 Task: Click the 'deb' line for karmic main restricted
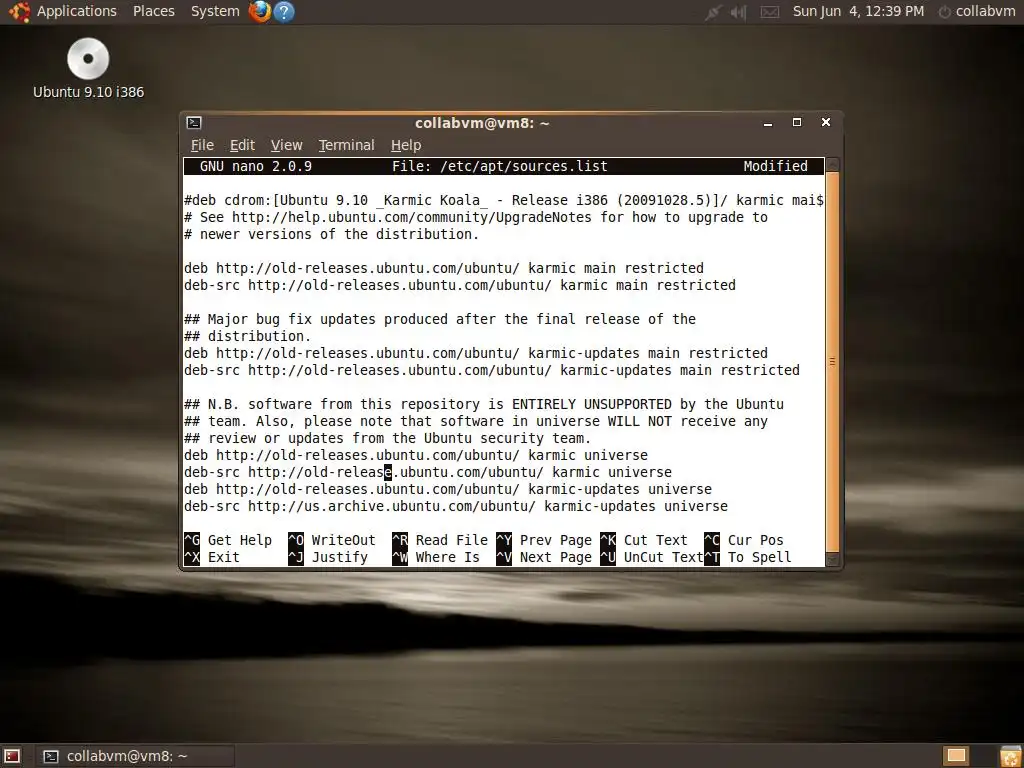443,268
